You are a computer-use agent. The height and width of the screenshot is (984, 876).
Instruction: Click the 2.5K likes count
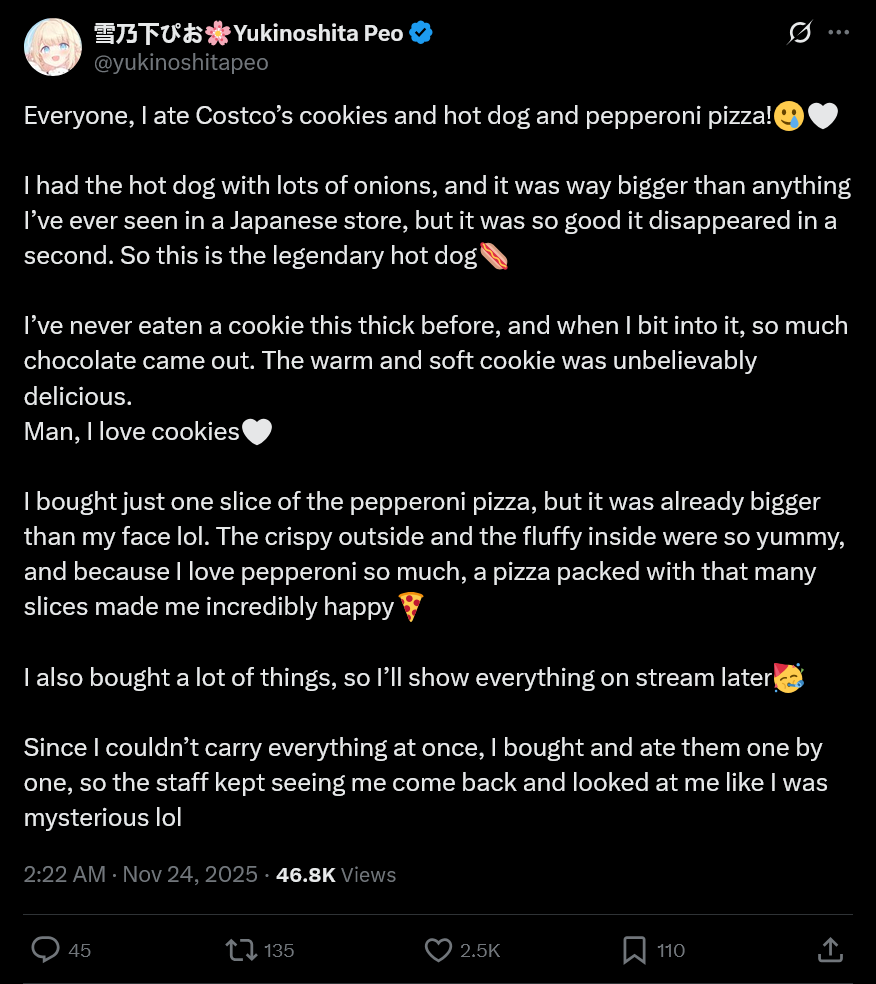coord(480,950)
